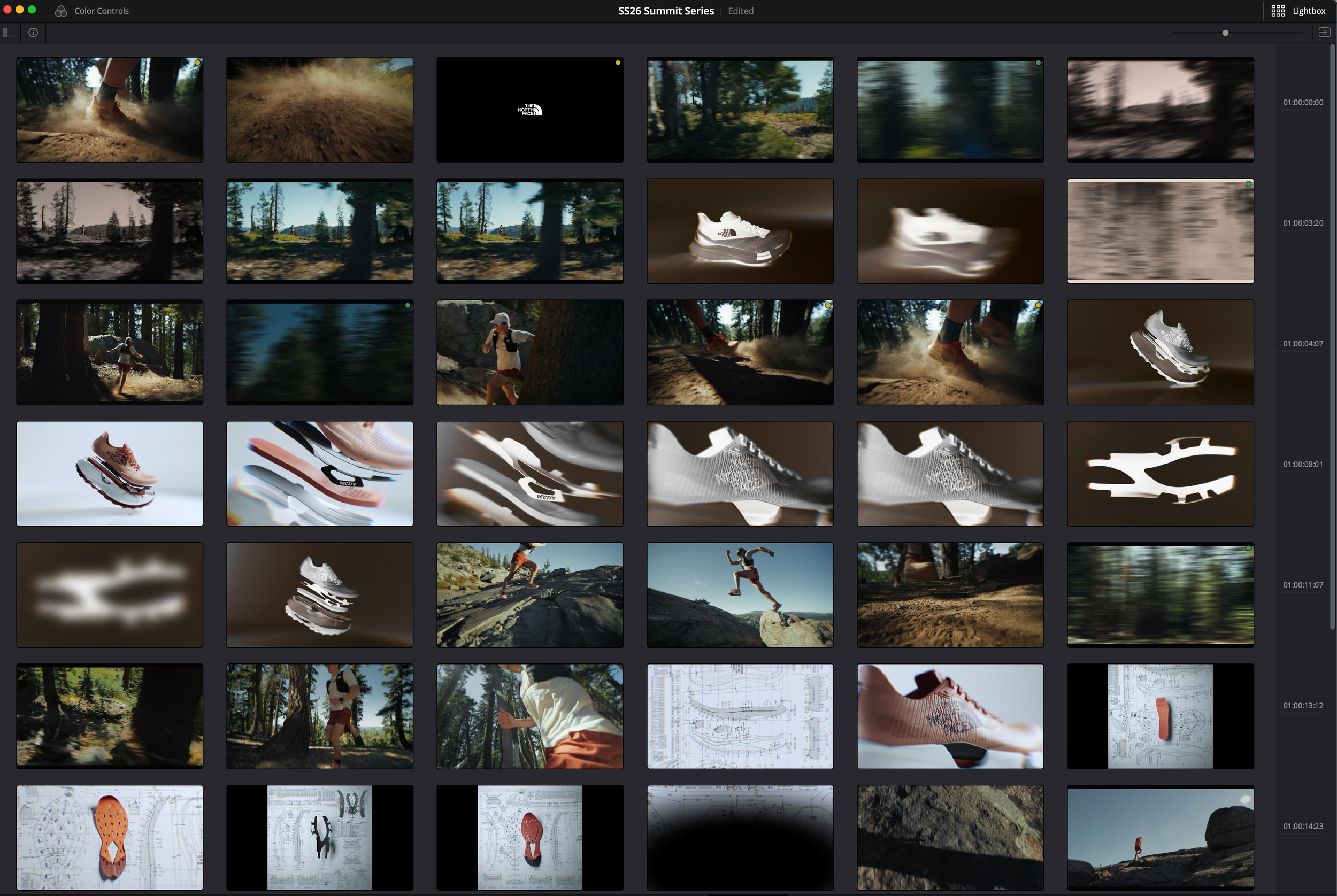Select the runner leaping over the rock clip
This screenshot has height=896, width=1337.
[740, 595]
